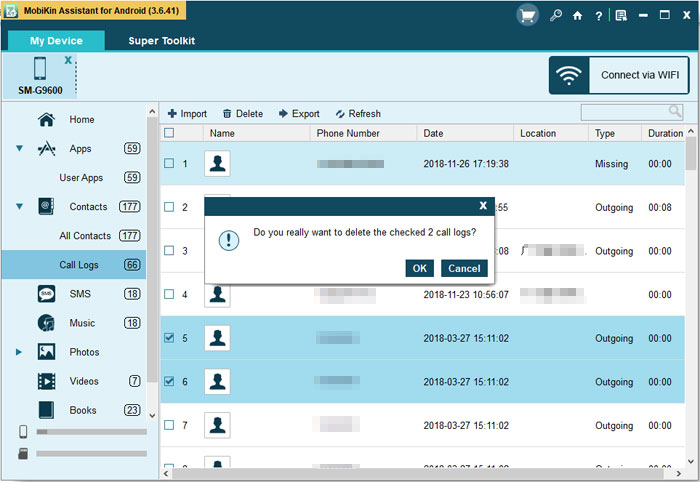Open the home icon in title bar
Image resolution: width=700 pixels, height=482 pixels.
point(577,16)
